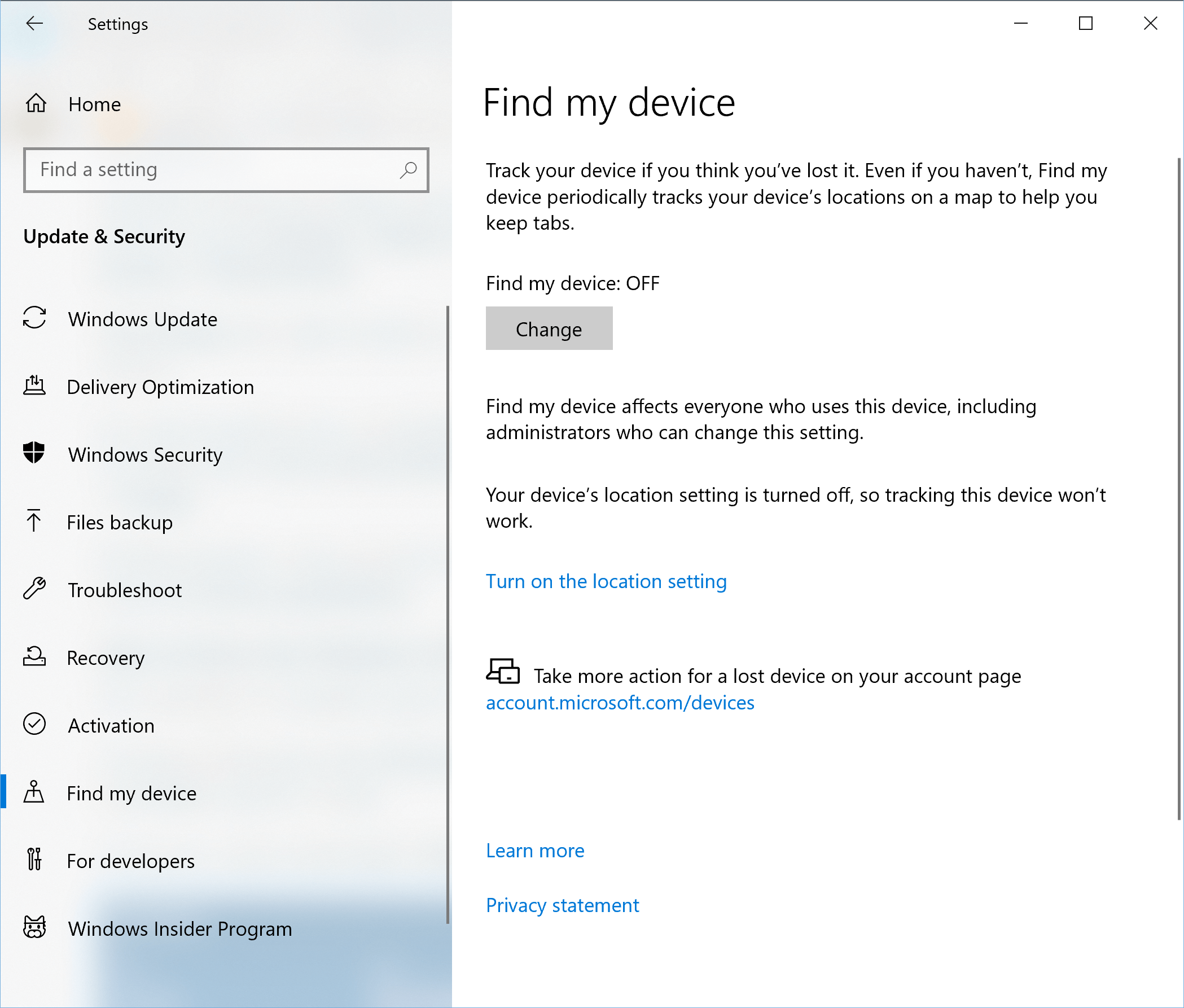The image size is (1184, 1008).
Task: Click the sidebar vertical scrollbar
Action: (x=448, y=614)
